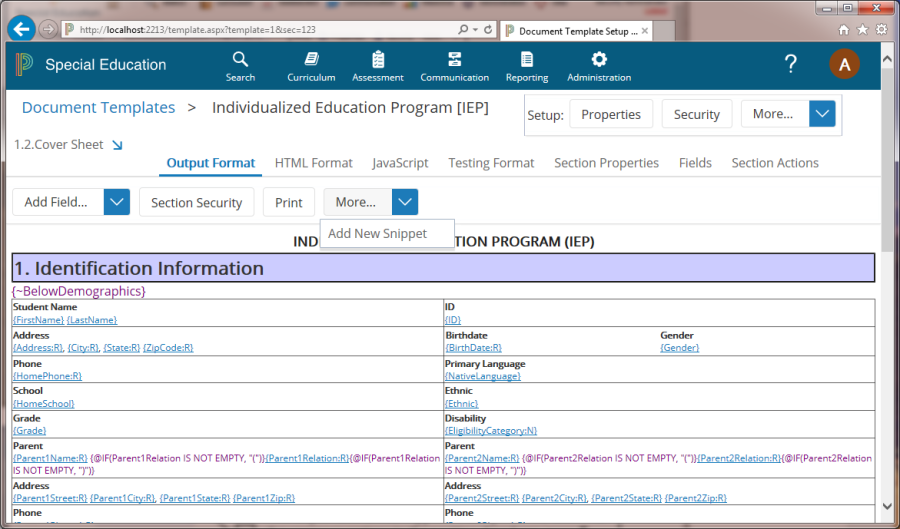
Task: Click the {FirstName} field link
Action: (37, 320)
